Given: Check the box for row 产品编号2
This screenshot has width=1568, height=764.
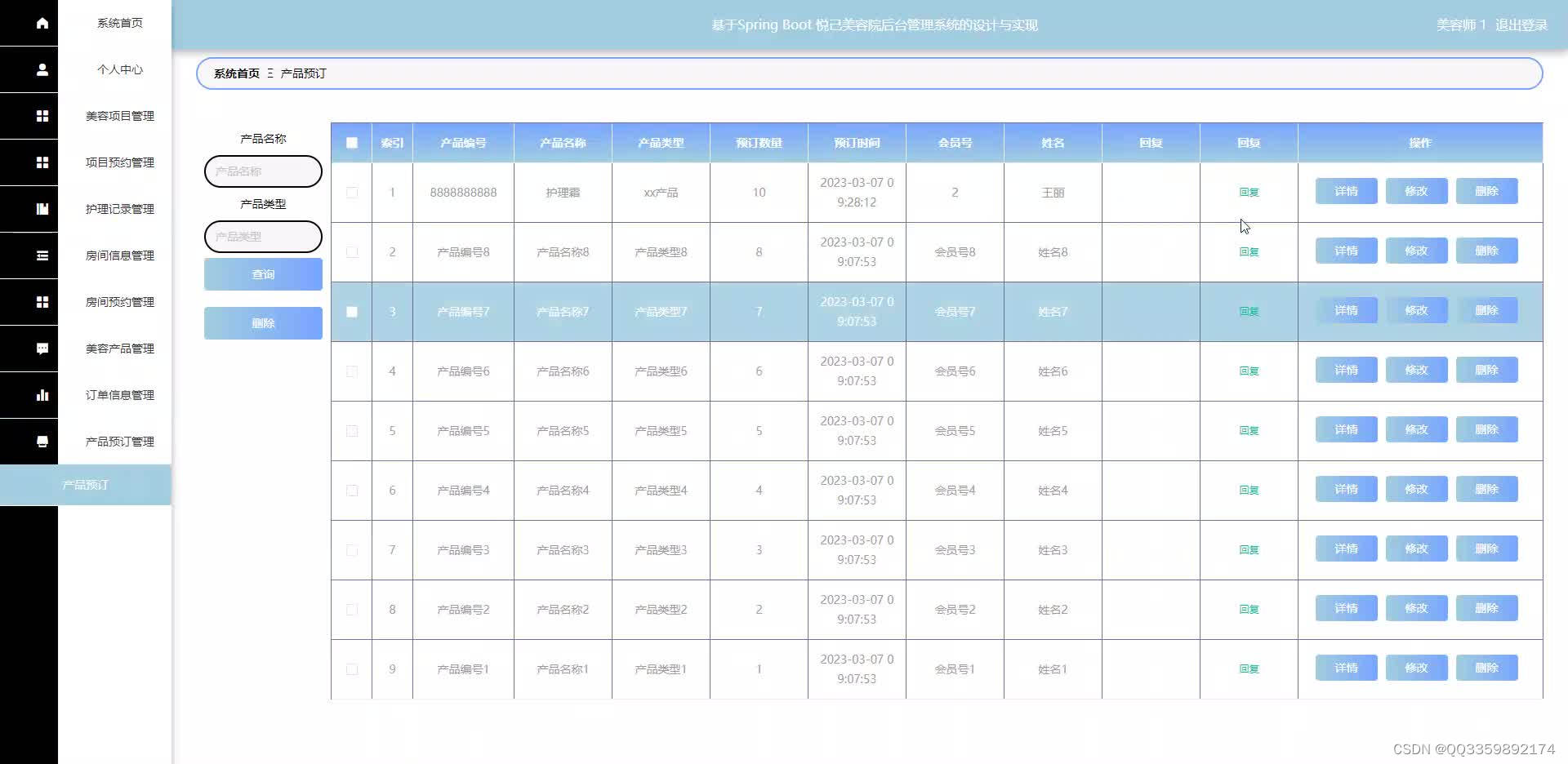Looking at the screenshot, I should coord(352,610).
